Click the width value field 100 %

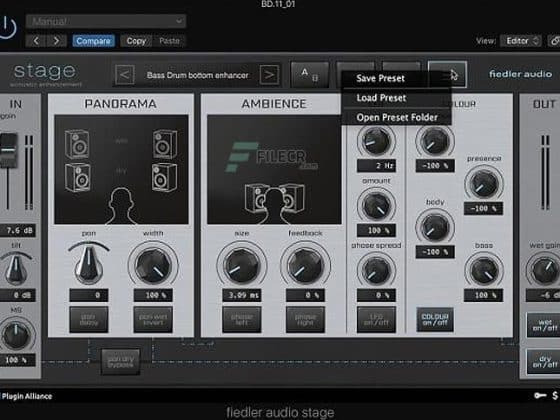153,295
